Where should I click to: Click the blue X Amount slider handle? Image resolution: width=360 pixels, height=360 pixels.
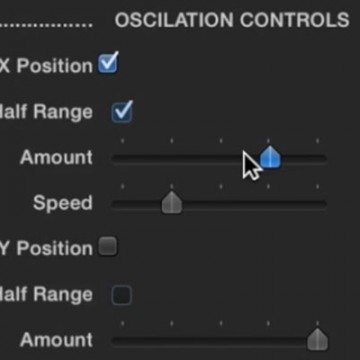coord(270,157)
